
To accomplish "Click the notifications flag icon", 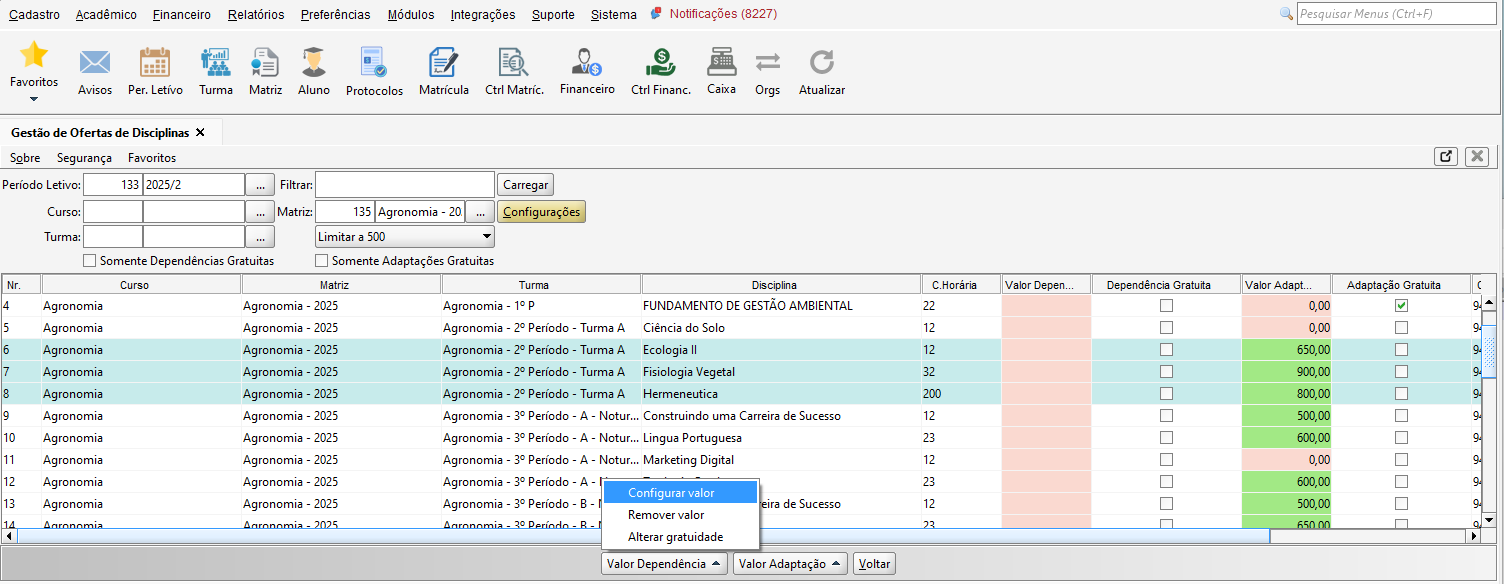I will (x=656, y=14).
